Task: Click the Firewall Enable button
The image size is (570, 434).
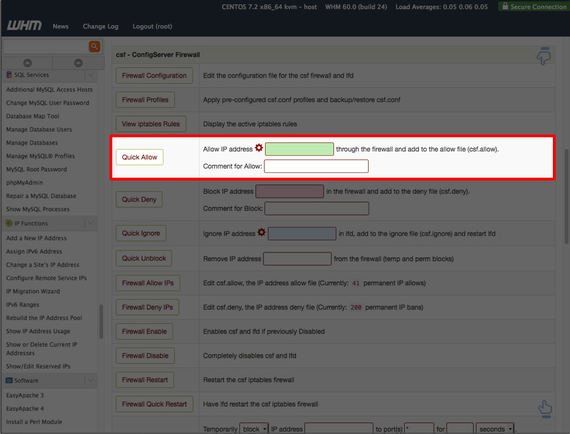Action: click(144, 331)
